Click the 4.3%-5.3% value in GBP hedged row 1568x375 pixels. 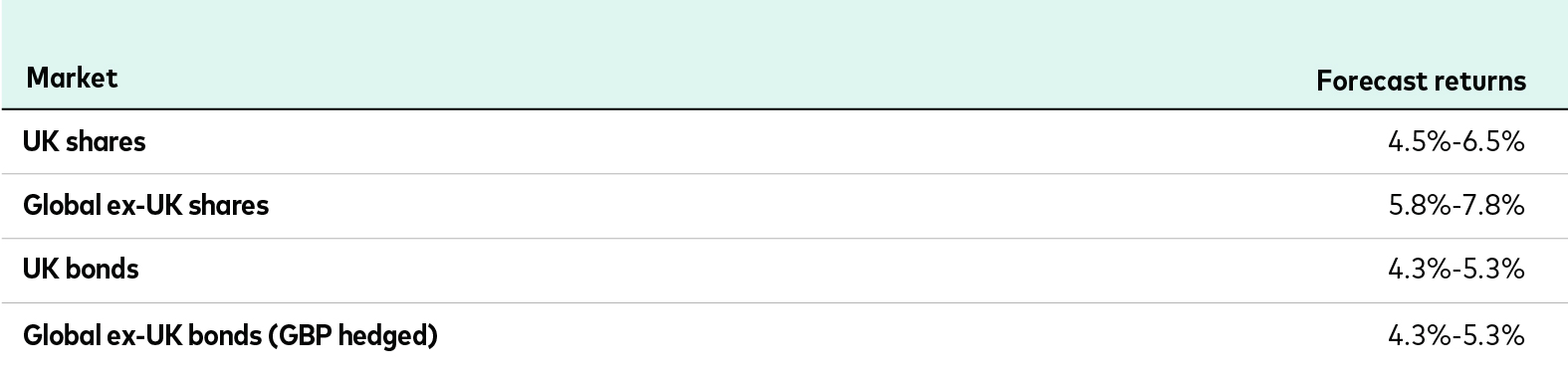pos(1456,336)
